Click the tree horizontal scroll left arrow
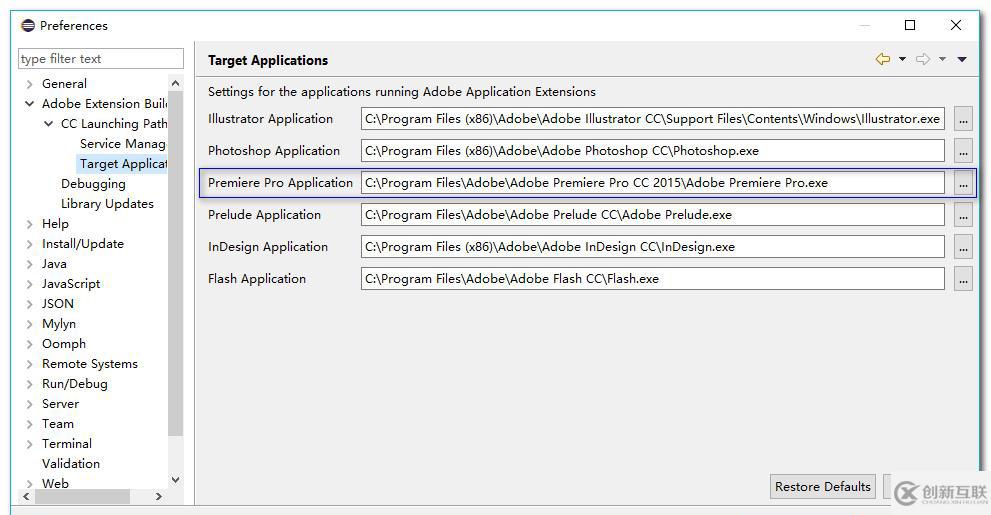The height and width of the screenshot is (515, 991). click(27, 497)
